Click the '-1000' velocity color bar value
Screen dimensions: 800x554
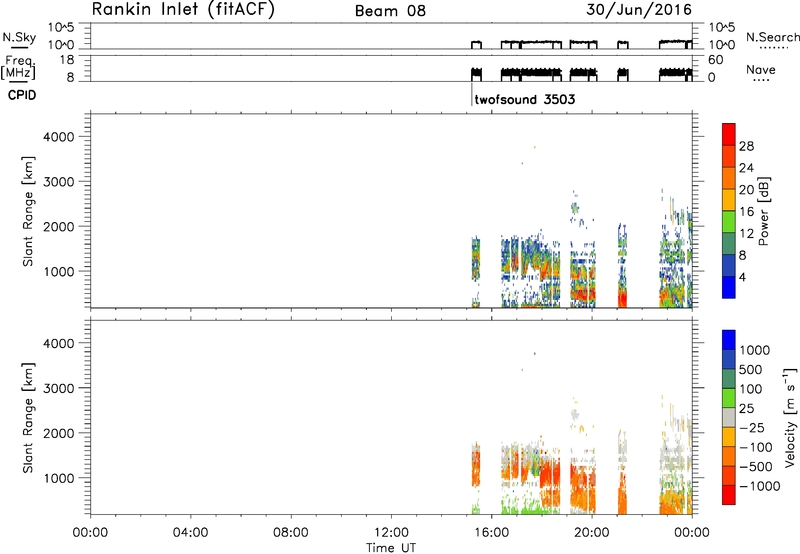coord(760,486)
